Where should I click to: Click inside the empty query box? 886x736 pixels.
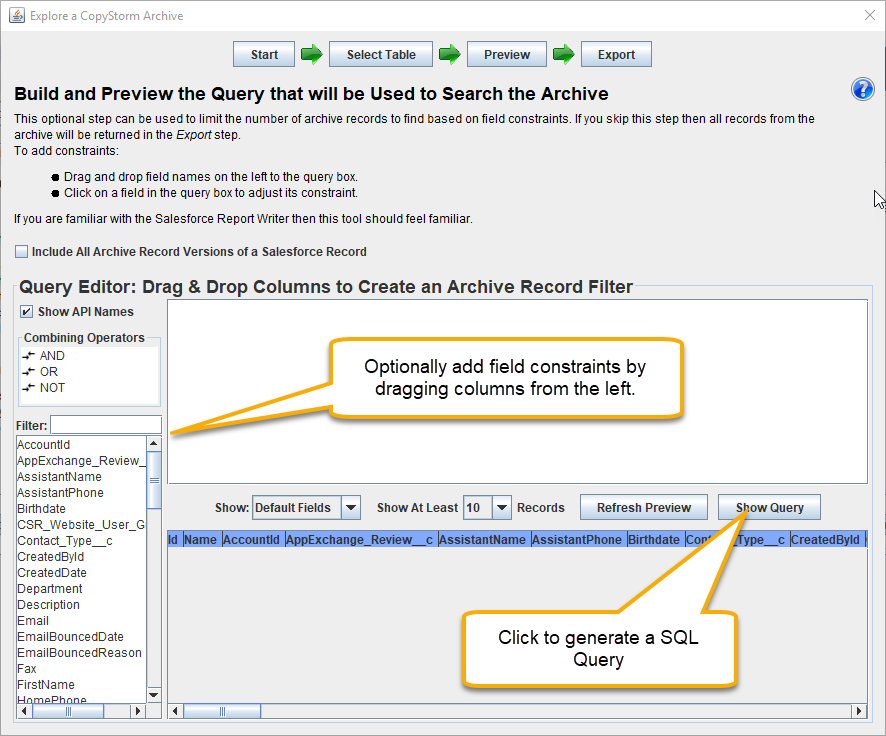pos(517,391)
